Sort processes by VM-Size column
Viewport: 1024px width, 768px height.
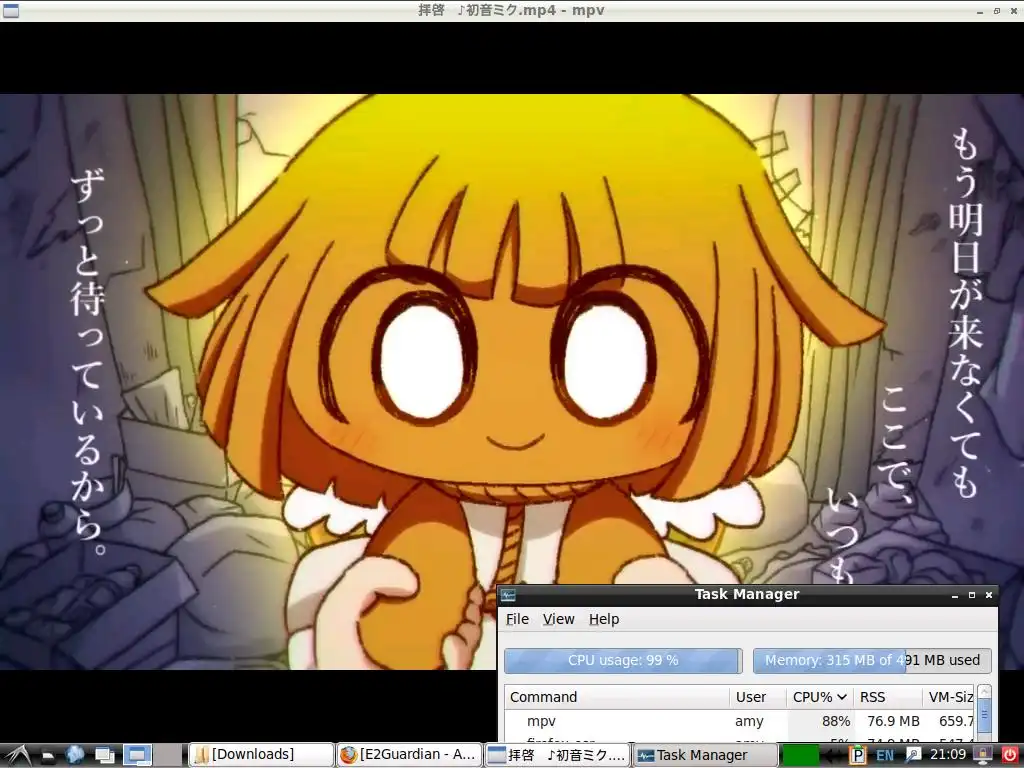(x=948, y=697)
